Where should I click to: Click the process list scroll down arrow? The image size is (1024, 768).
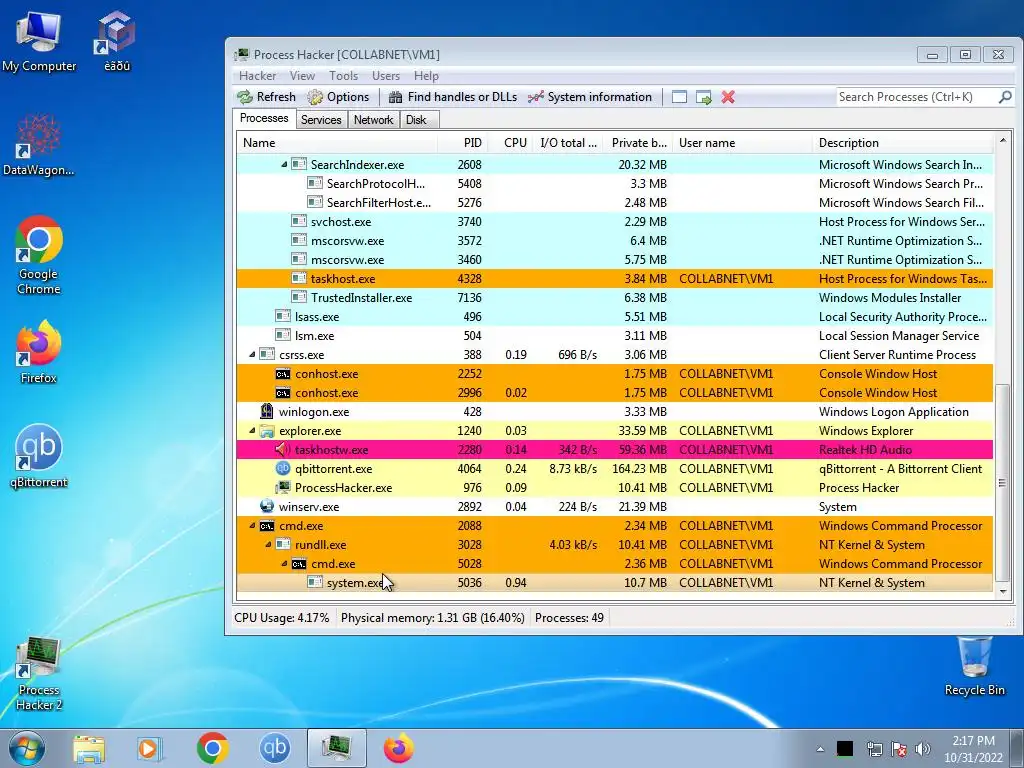click(x=1002, y=591)
